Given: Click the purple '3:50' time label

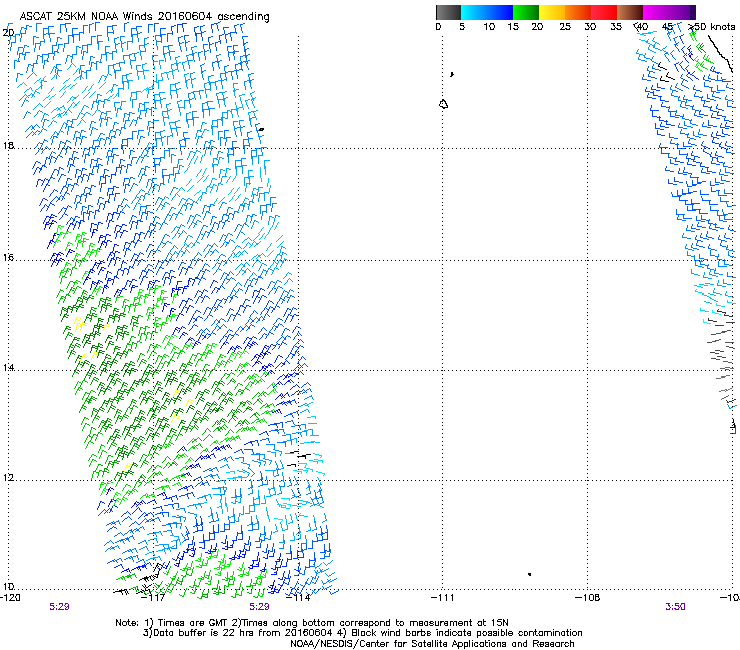Looking at the screenshot, I should tap(675, 607).
